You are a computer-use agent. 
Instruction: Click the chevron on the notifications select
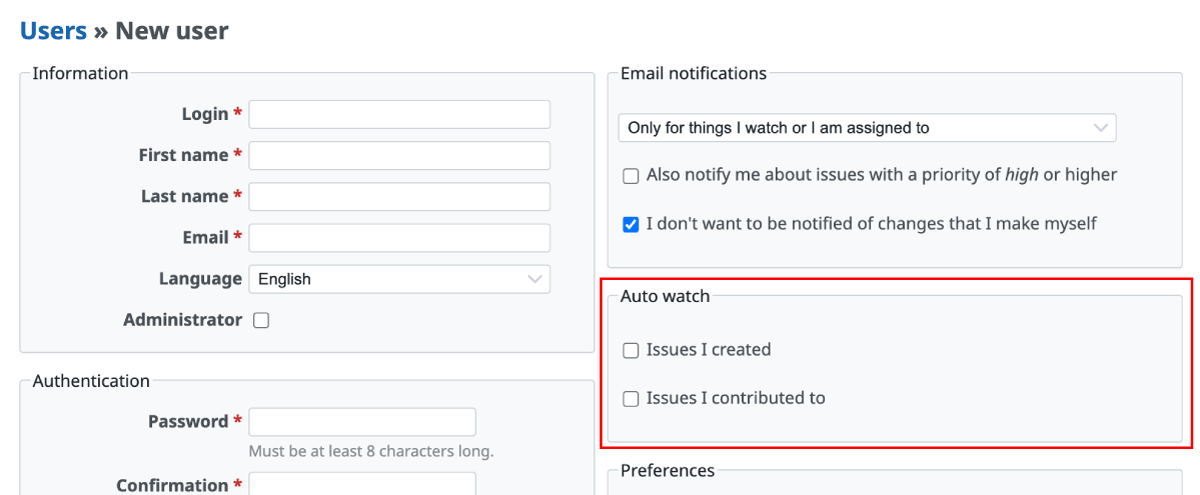(x=1101, y=128)
